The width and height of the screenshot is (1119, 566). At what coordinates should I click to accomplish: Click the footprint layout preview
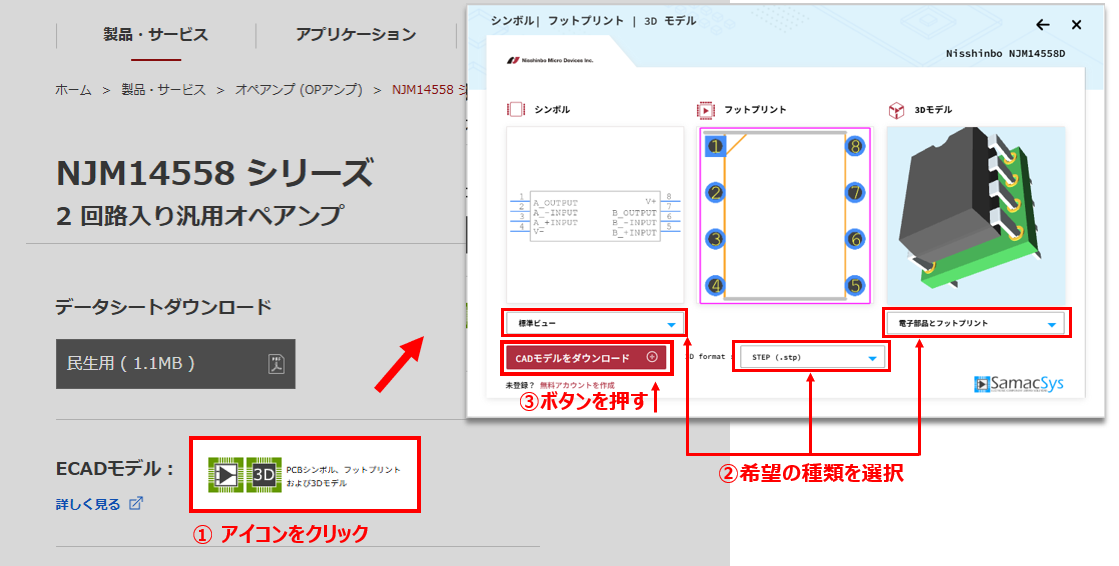tap(785, 216)
